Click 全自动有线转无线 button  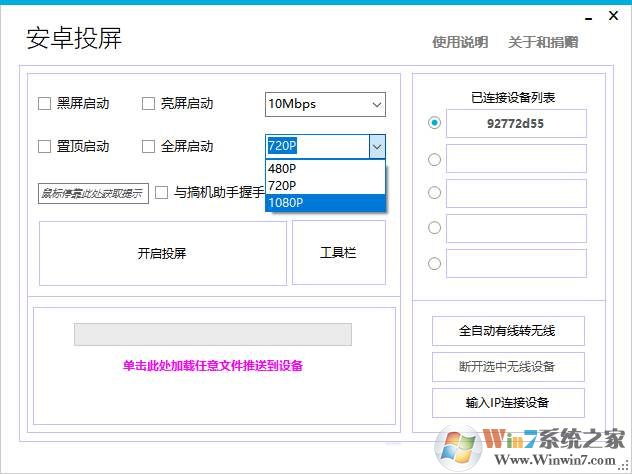(508, 331)
